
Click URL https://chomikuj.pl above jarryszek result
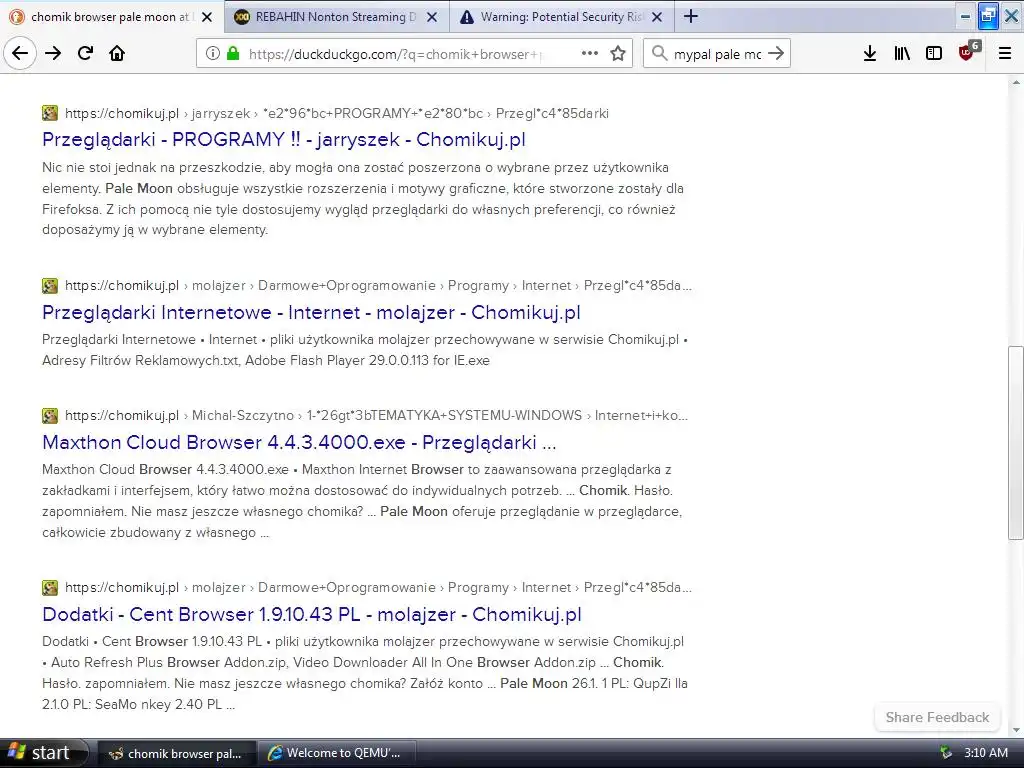click(x=122, y=113)
